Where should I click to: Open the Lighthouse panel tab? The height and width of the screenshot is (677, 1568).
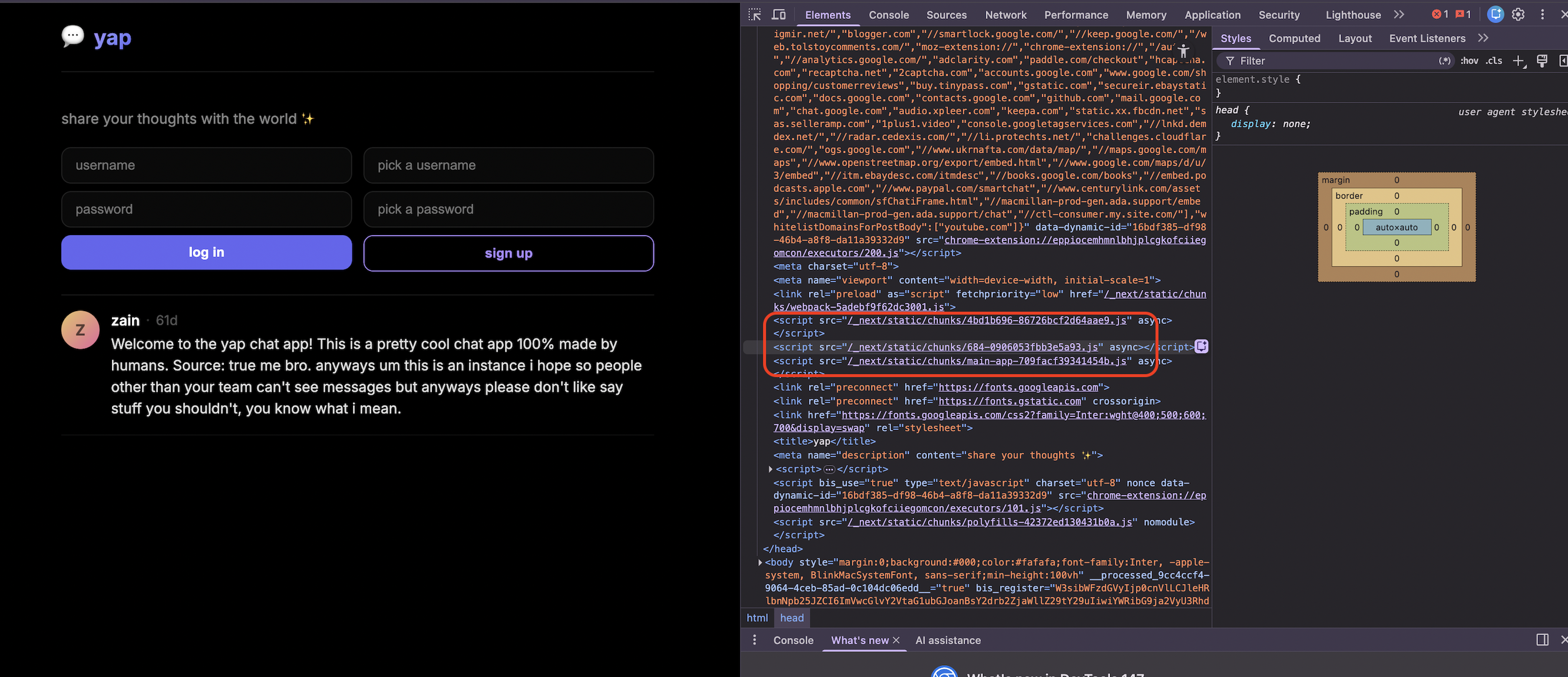click(1353, 15)
